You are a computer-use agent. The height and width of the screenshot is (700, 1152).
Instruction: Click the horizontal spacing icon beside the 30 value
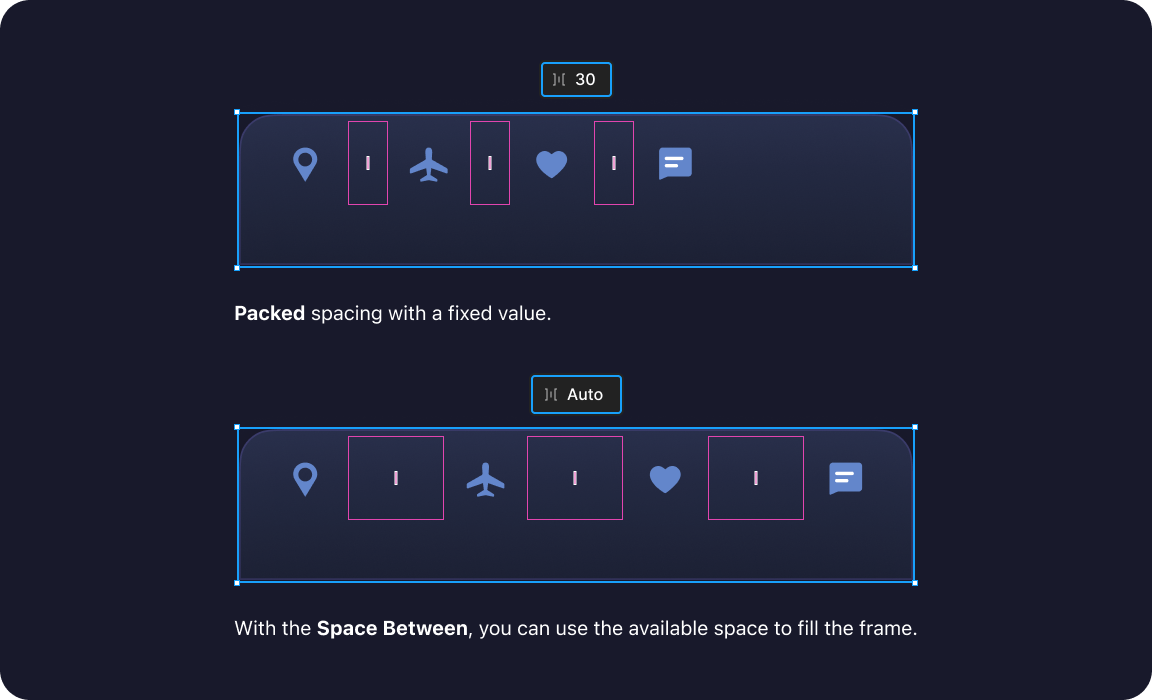point(558,79)
